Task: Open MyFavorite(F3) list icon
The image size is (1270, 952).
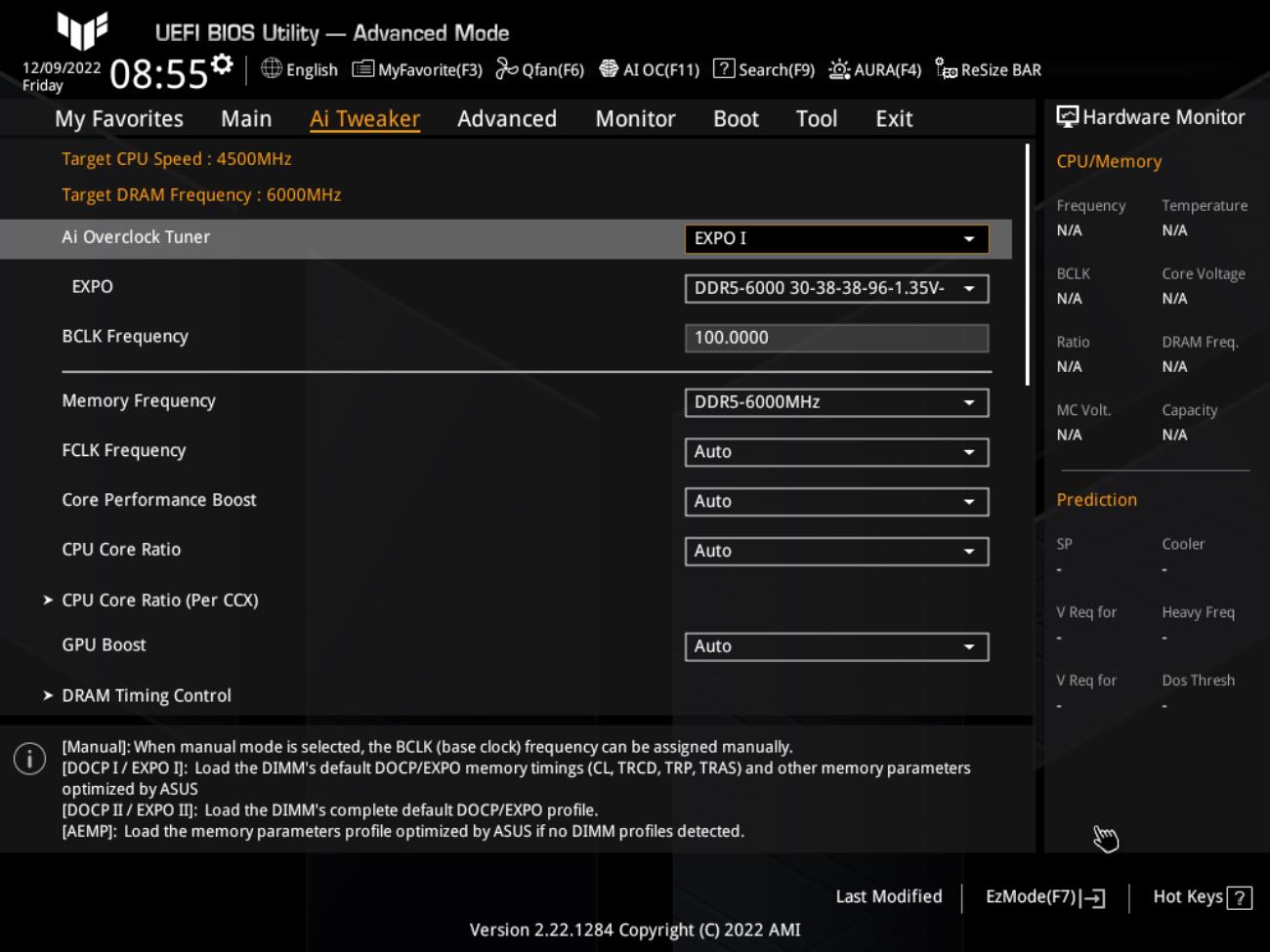Action: [362, 68]
